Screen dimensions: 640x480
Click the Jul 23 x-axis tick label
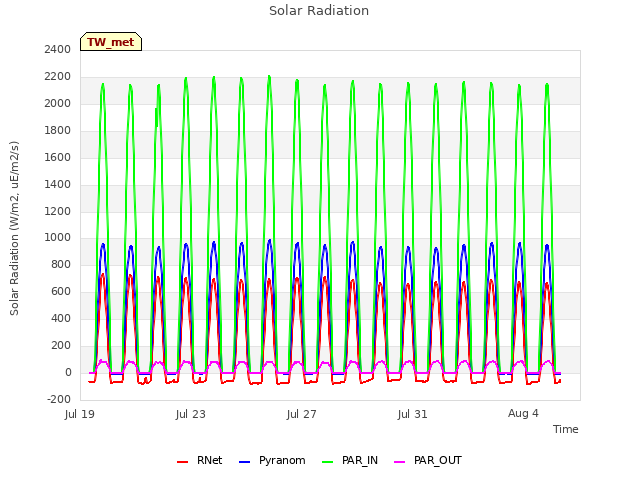[191, 414]
